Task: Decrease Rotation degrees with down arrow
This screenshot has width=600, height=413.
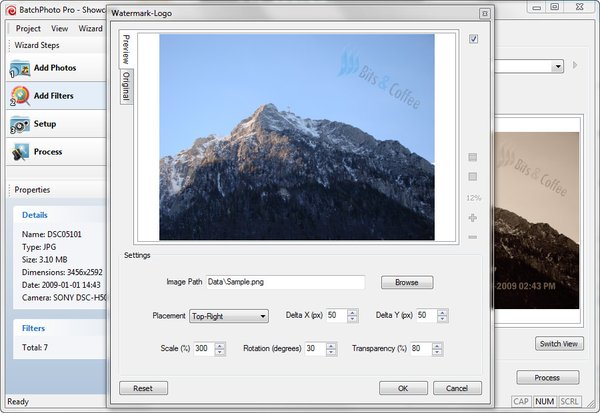Action: (331, 352)
